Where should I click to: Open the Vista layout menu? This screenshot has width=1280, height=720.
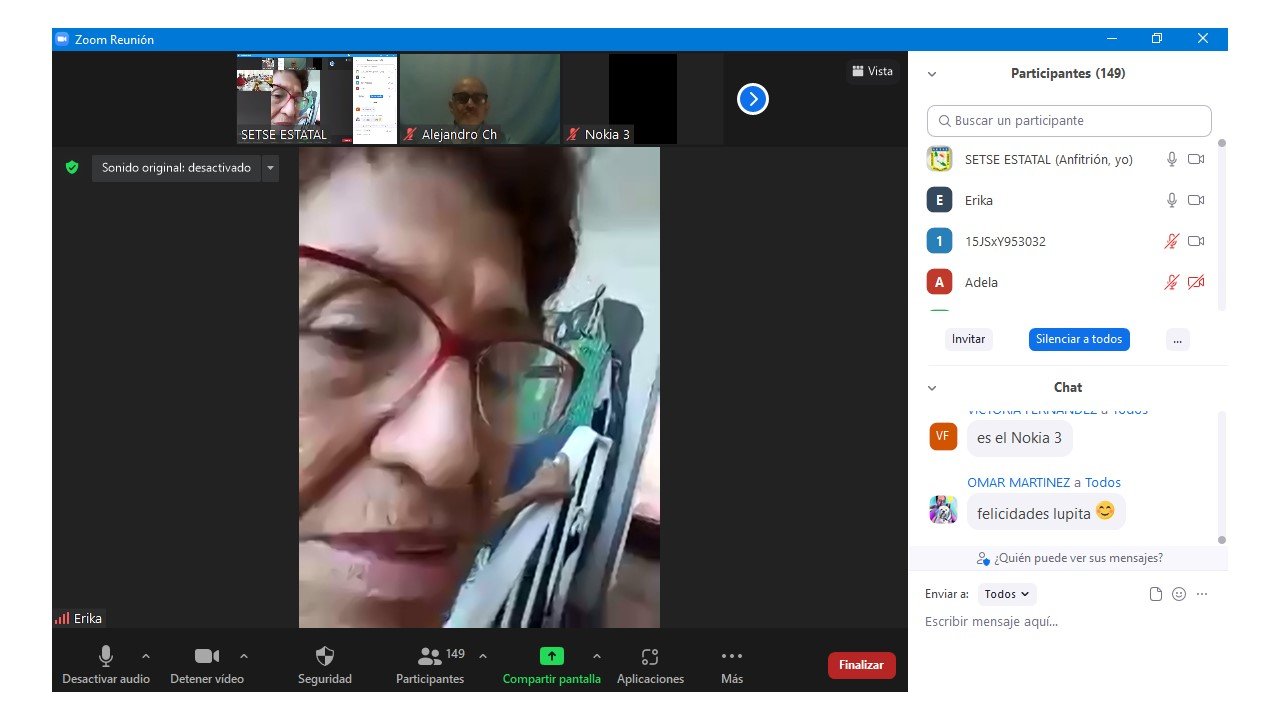coord(872,71)
